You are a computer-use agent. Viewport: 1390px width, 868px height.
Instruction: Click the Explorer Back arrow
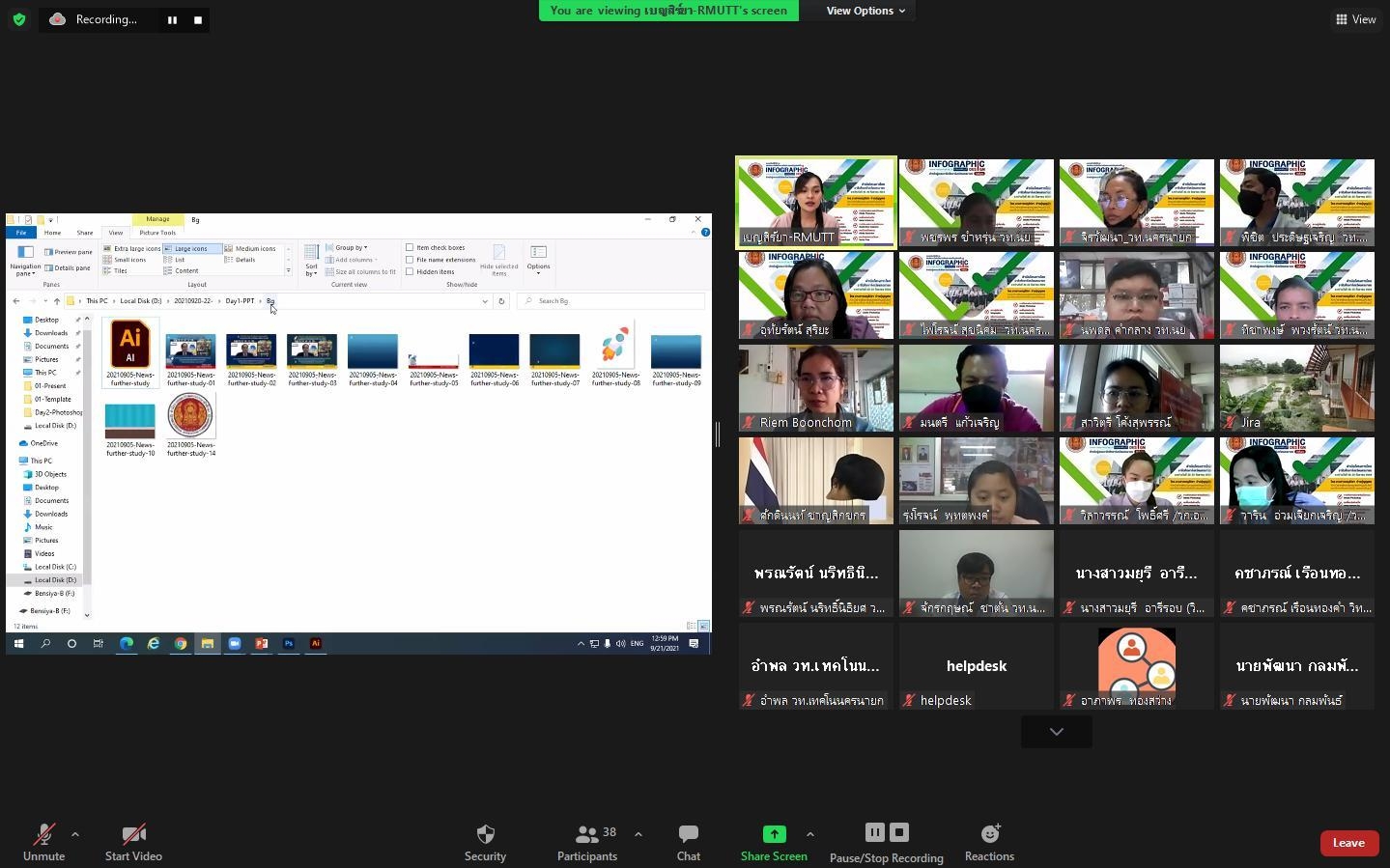pyautogui.click(x=16, y=301)
